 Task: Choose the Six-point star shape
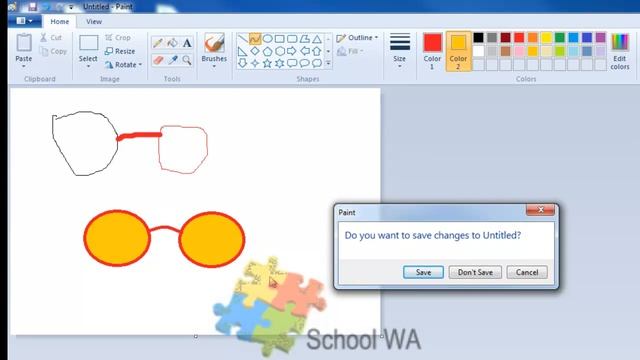[x=280, y=63]
